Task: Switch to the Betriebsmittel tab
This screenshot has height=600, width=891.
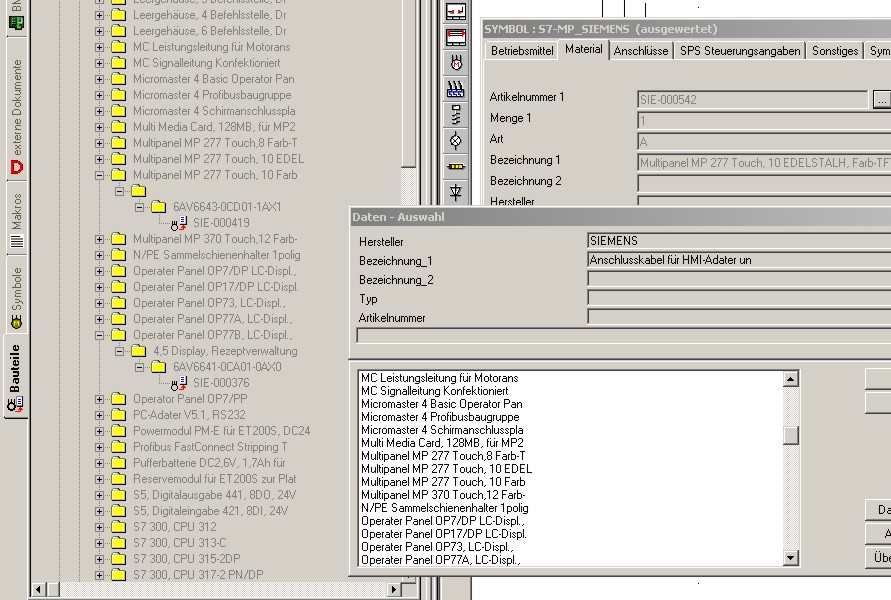Action: tap(522, 51)
